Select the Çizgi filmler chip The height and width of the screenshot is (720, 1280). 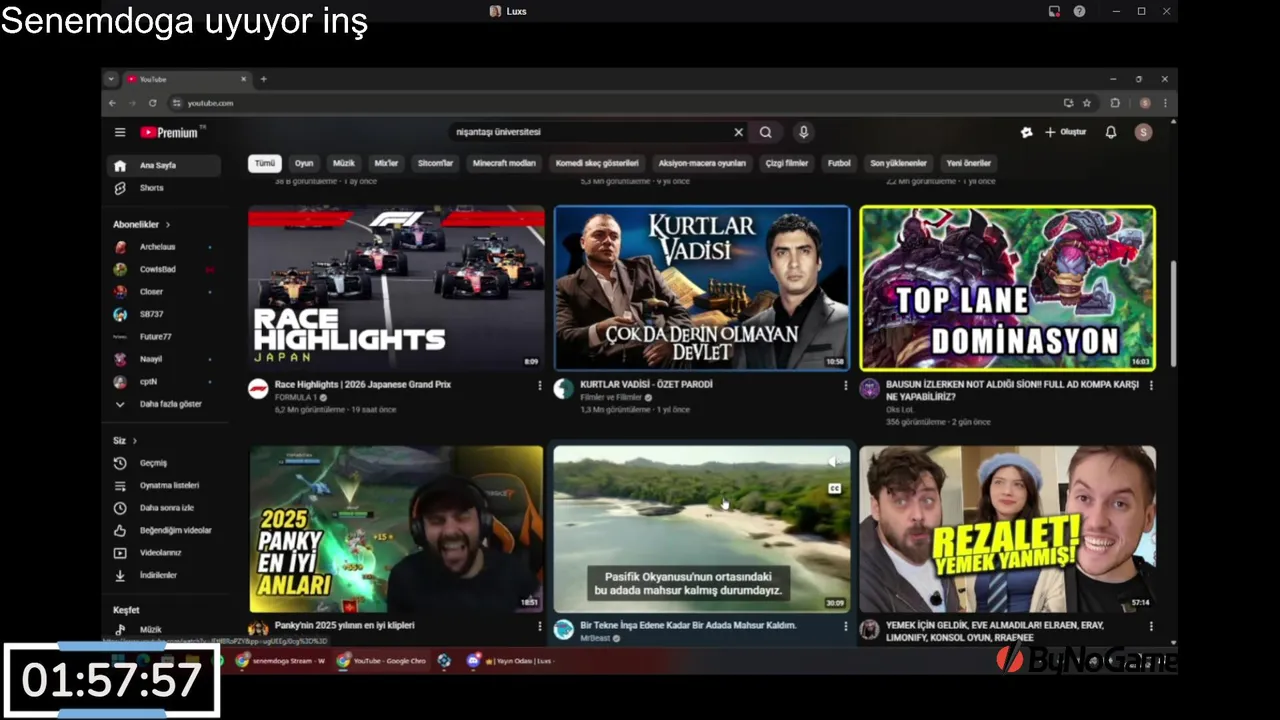(787, 163)
